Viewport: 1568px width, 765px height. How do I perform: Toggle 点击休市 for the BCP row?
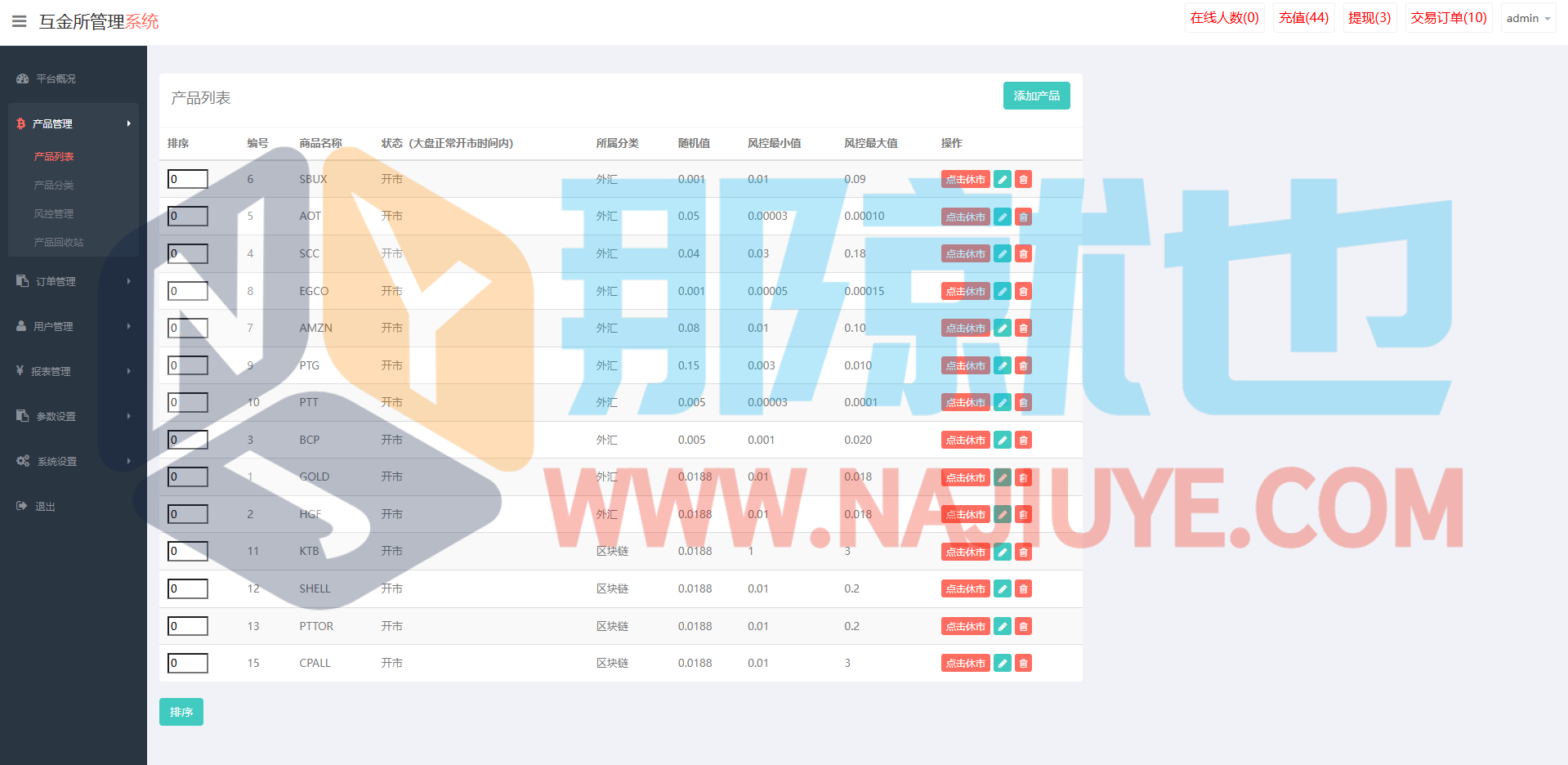965,441
